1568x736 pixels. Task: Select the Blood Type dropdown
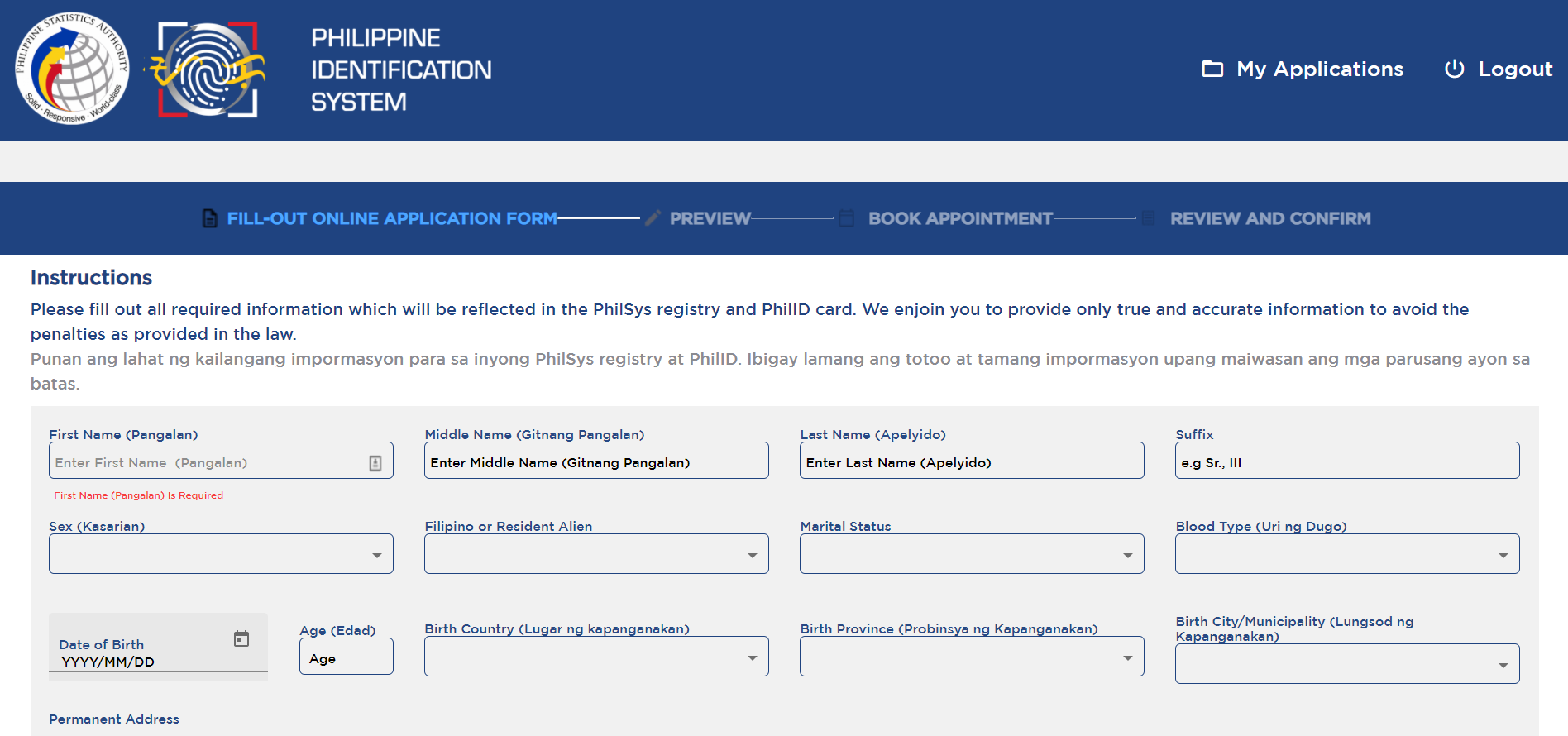tap(1347, 554)
